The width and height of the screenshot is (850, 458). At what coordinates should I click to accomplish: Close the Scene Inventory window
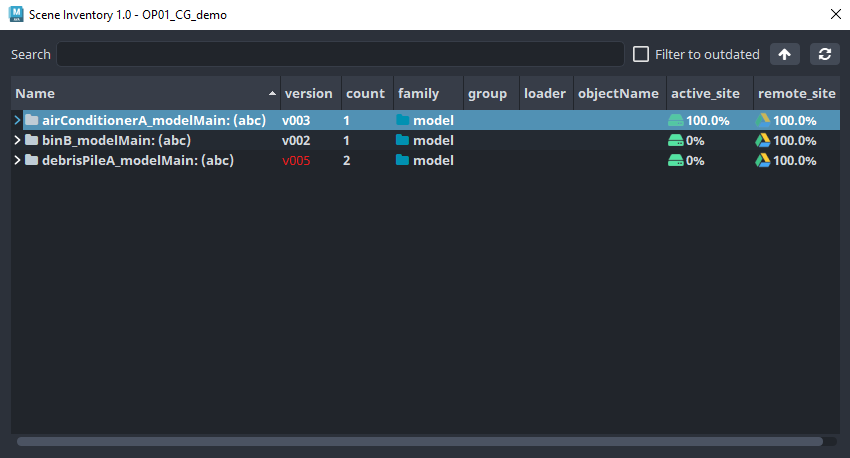click(x=835, y=14)
